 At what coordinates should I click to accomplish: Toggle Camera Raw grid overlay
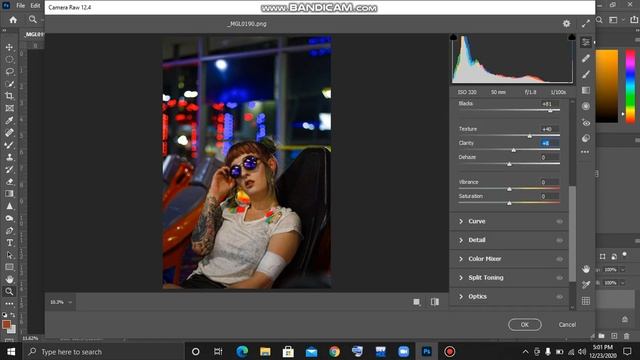(586, 301)
